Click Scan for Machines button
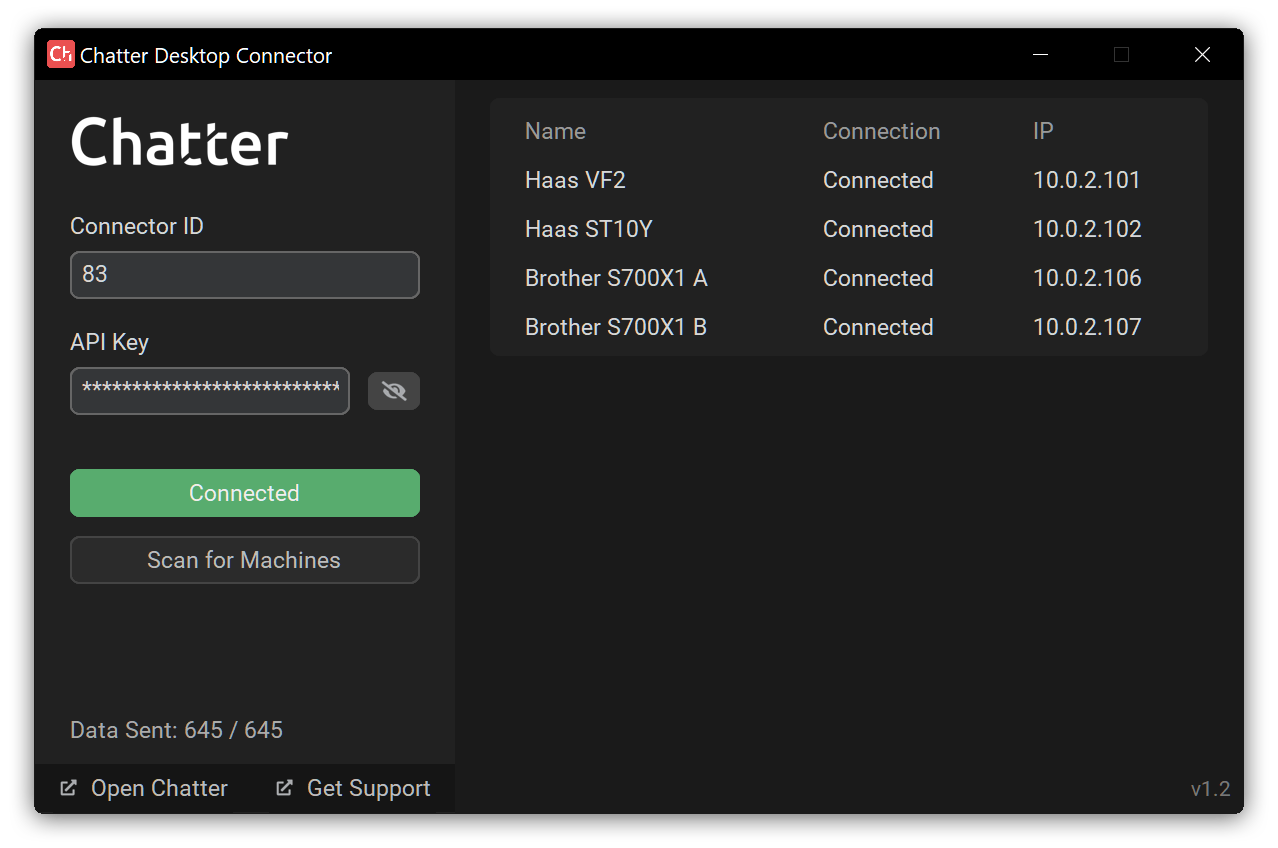 pyautogui.click(x=245, y=560)
